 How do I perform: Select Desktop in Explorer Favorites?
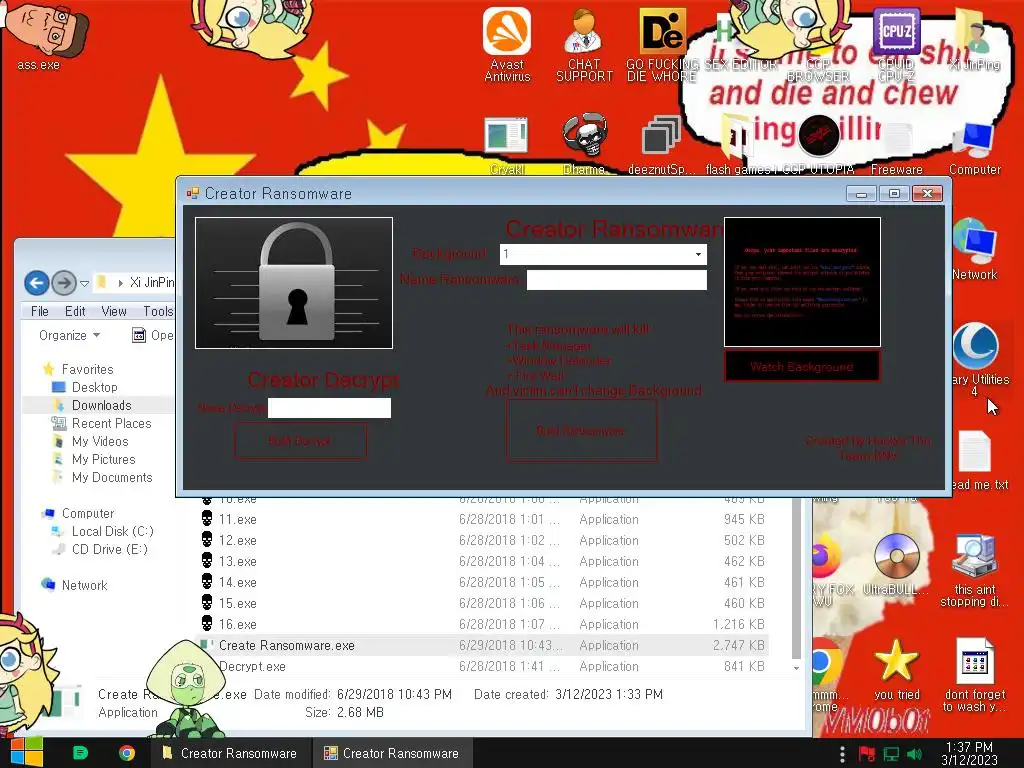(x=94, y=387)
